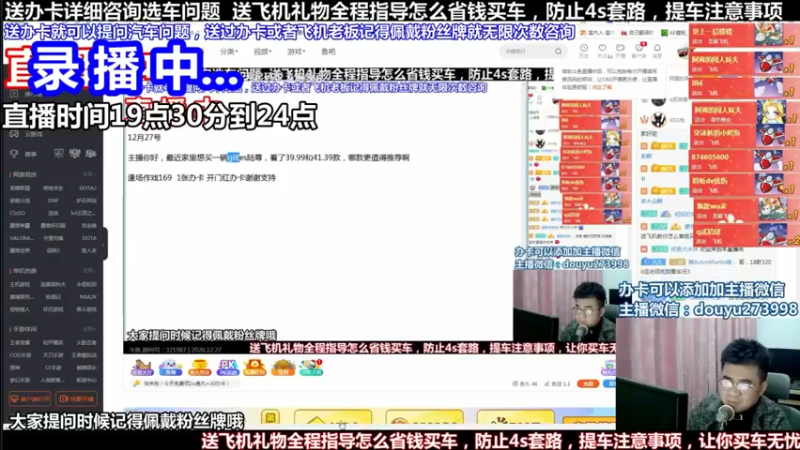Open the red envelope activity icon
800x450 pixels.
click(255, 367)
